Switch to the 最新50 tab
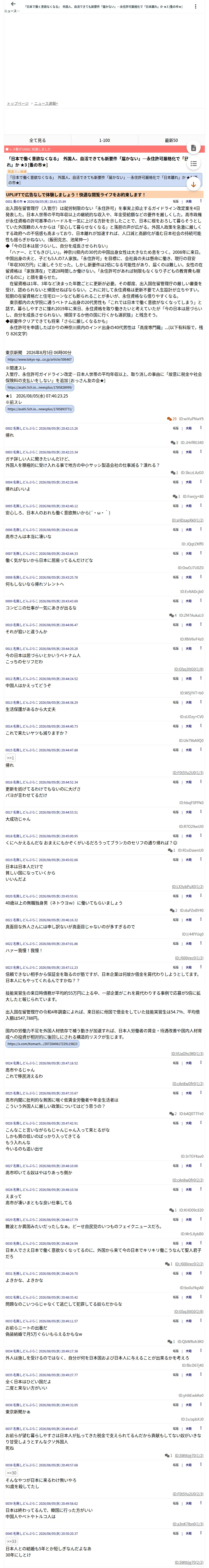Screen dimensions: 209x1568 coord(171,140)
